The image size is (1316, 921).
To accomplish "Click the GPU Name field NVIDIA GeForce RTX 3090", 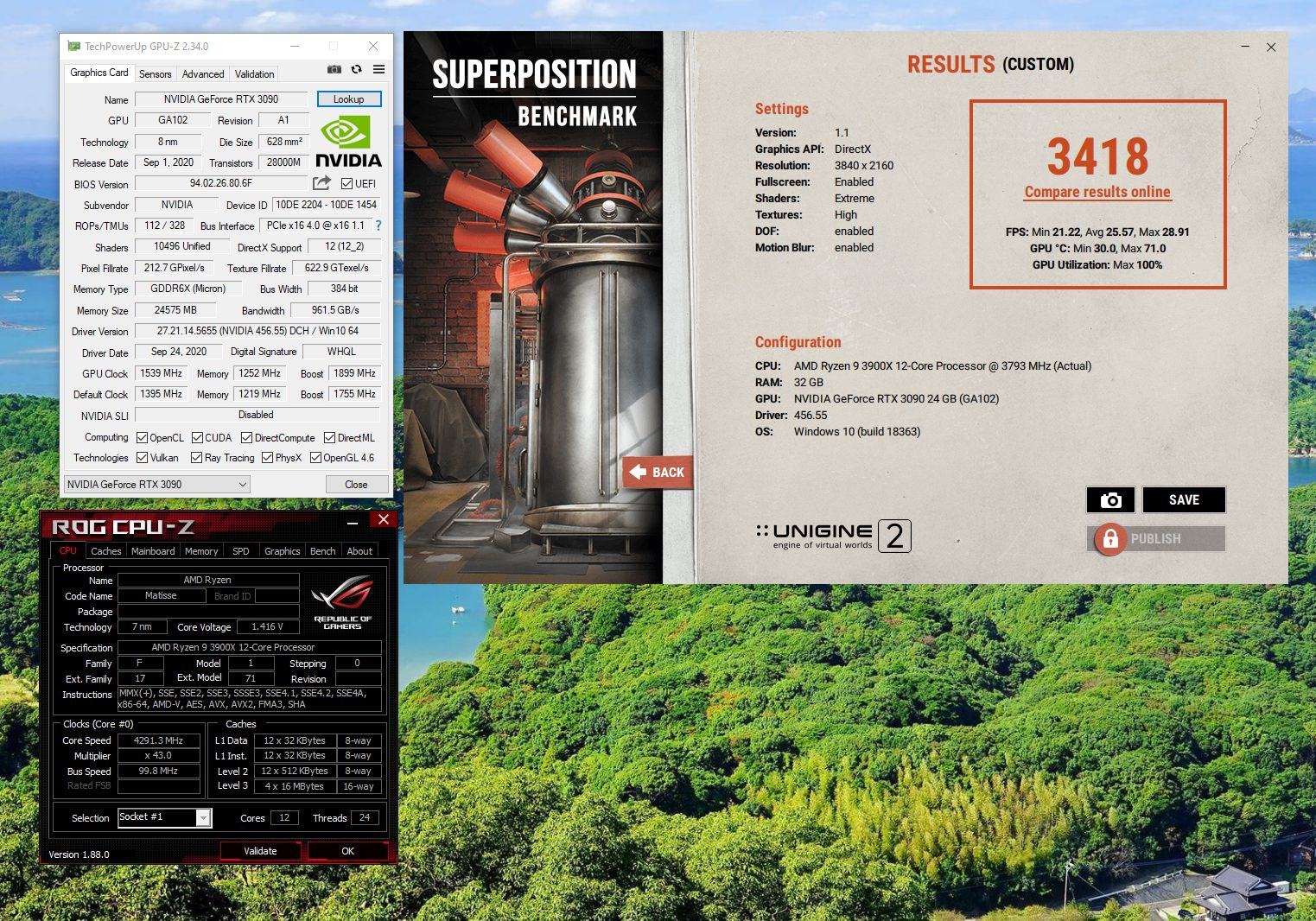I will coord(221,99).
